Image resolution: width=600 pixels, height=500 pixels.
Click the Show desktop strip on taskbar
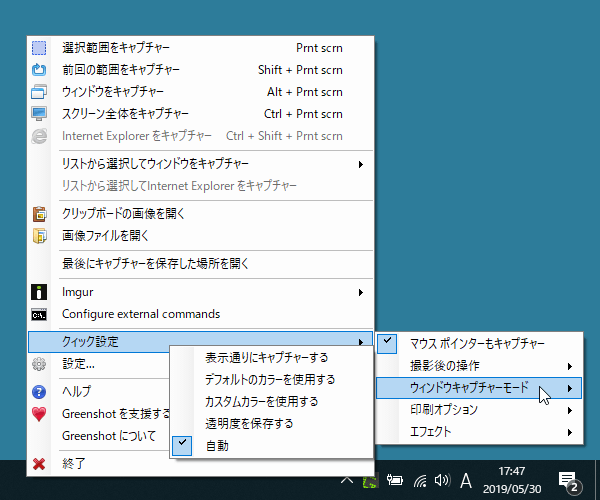click(x=597, y=480)
